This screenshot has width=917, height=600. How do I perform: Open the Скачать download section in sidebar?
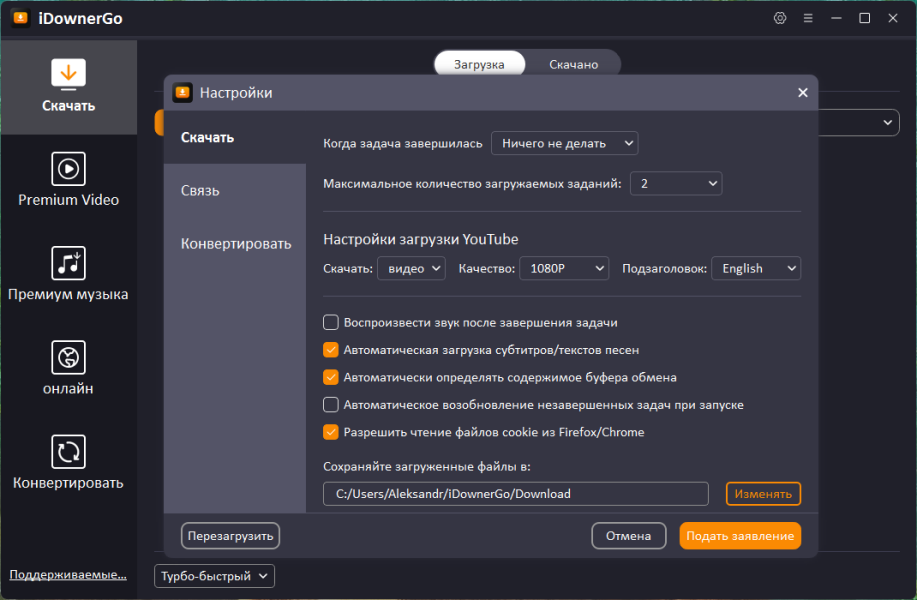[x=68, y=87]
